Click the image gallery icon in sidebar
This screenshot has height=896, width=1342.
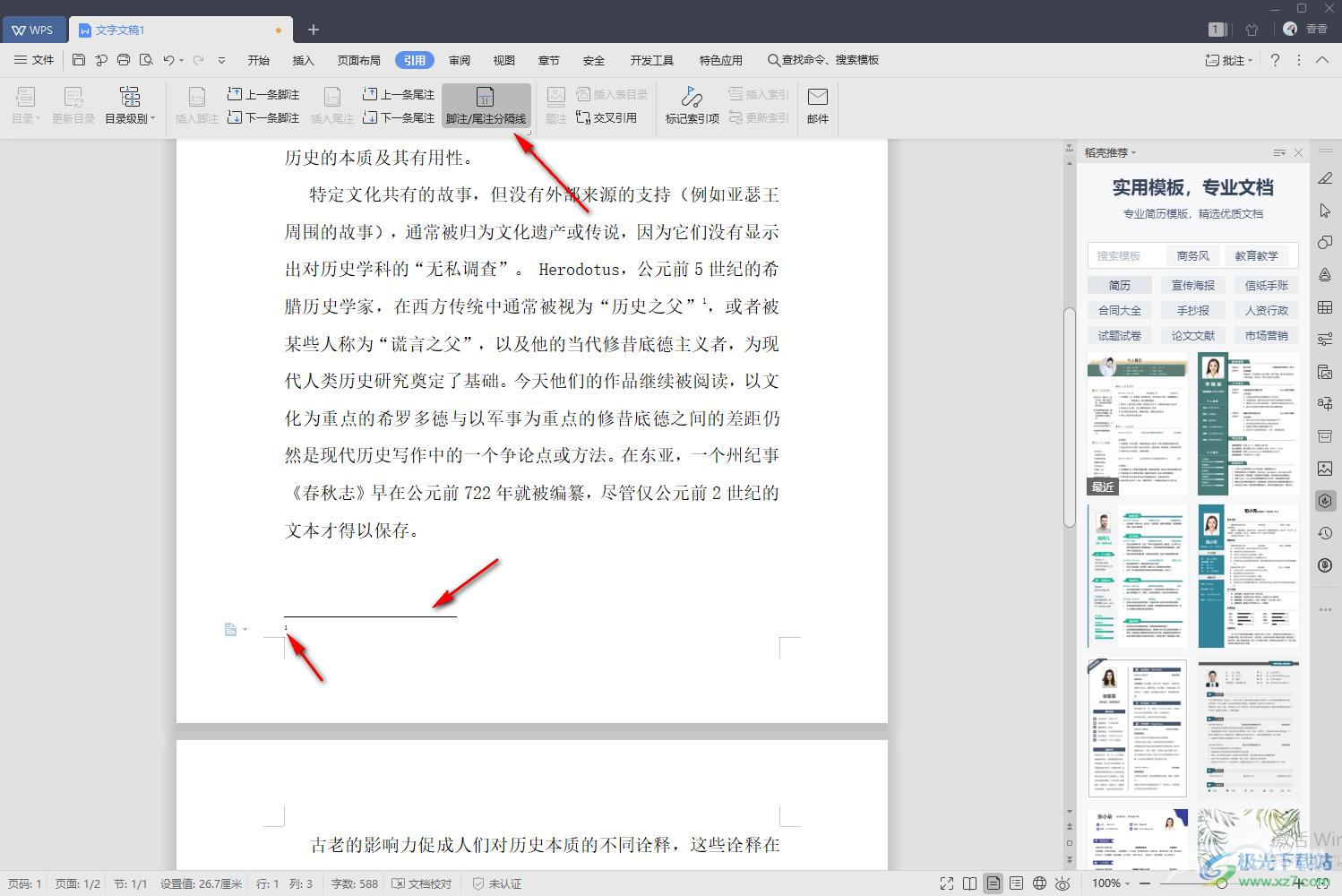coord(1325,469)
